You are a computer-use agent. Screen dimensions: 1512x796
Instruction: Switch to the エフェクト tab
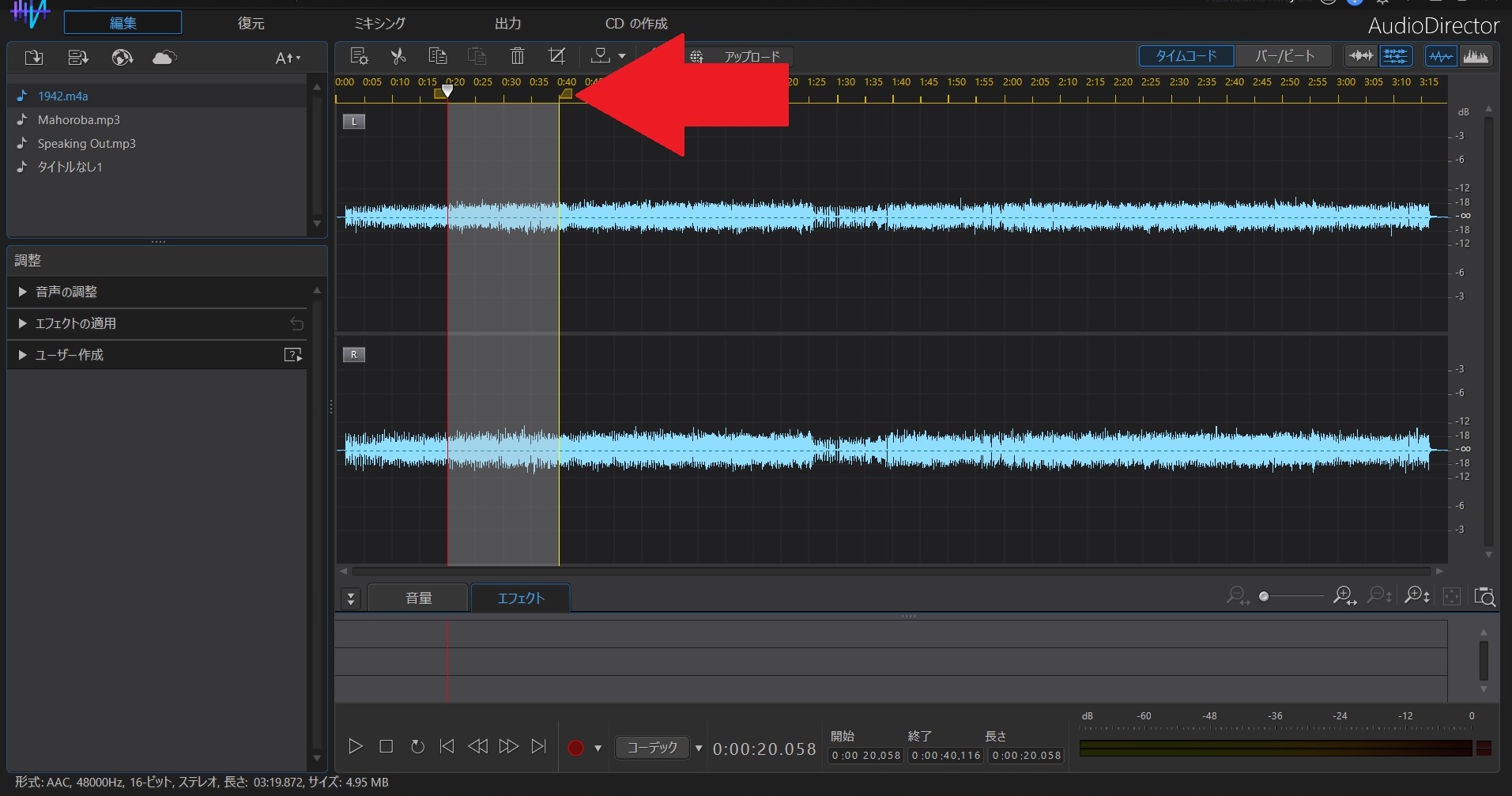tap(520, 598)
